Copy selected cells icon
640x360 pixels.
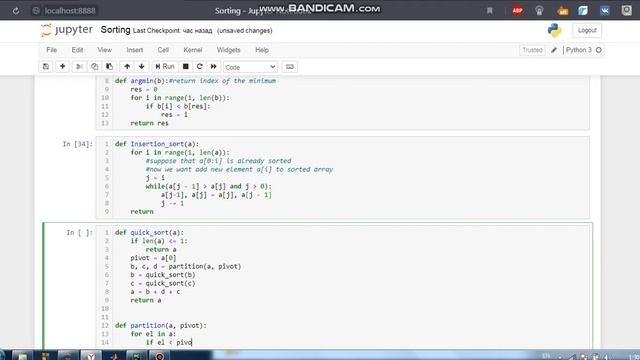94,67
